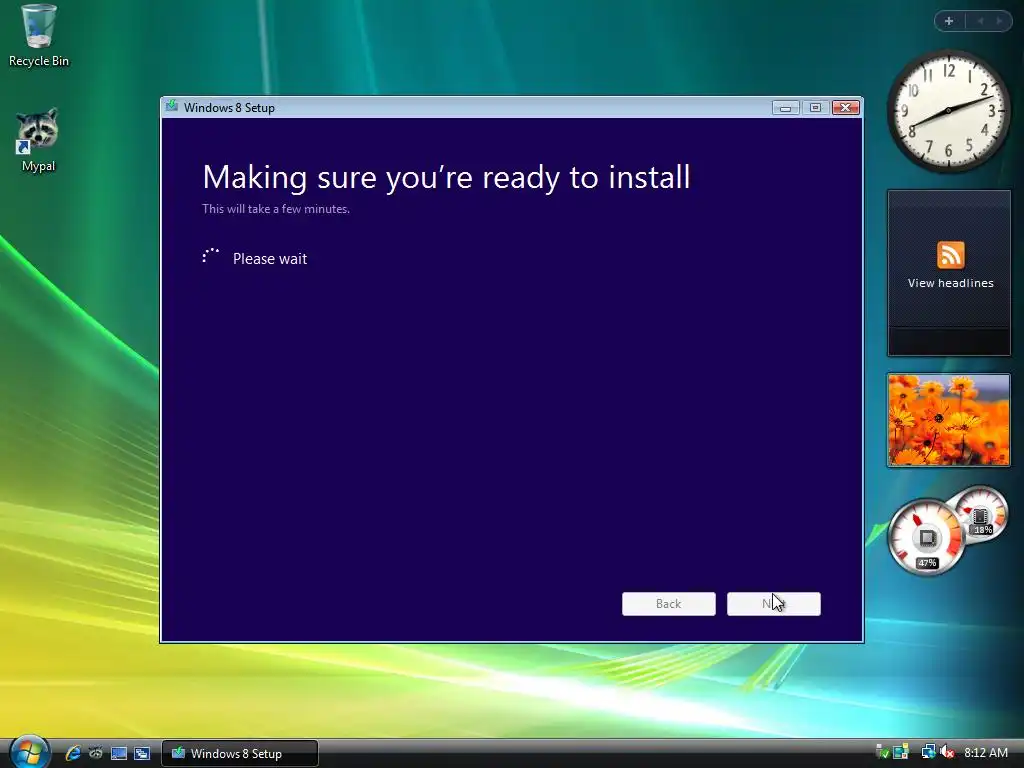Click the 'Please wait' status text
This screenshot has height=768, width=1024.
(x=270, y=259)
